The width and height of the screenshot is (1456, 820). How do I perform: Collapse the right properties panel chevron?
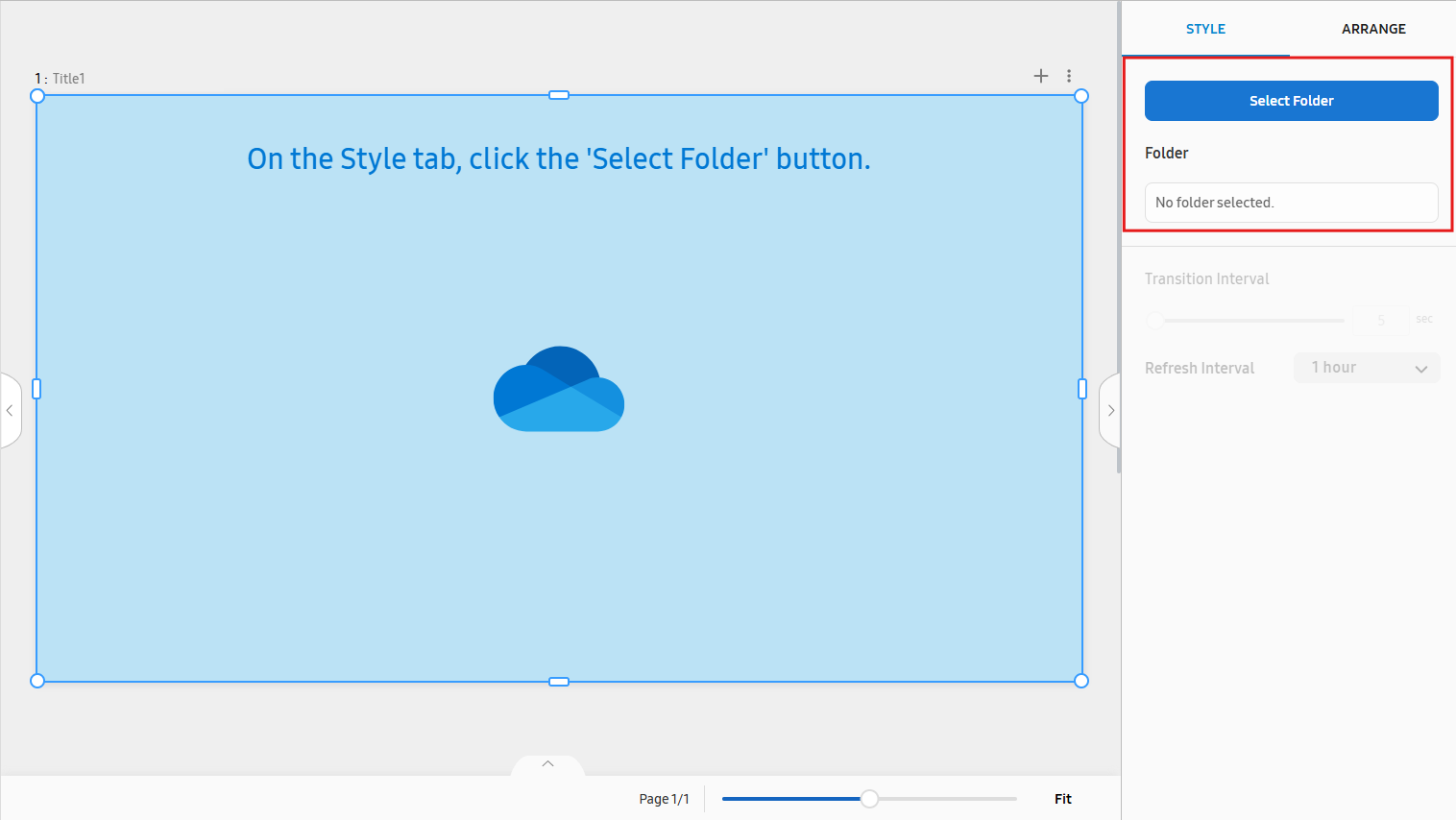tap(1110, 411)
